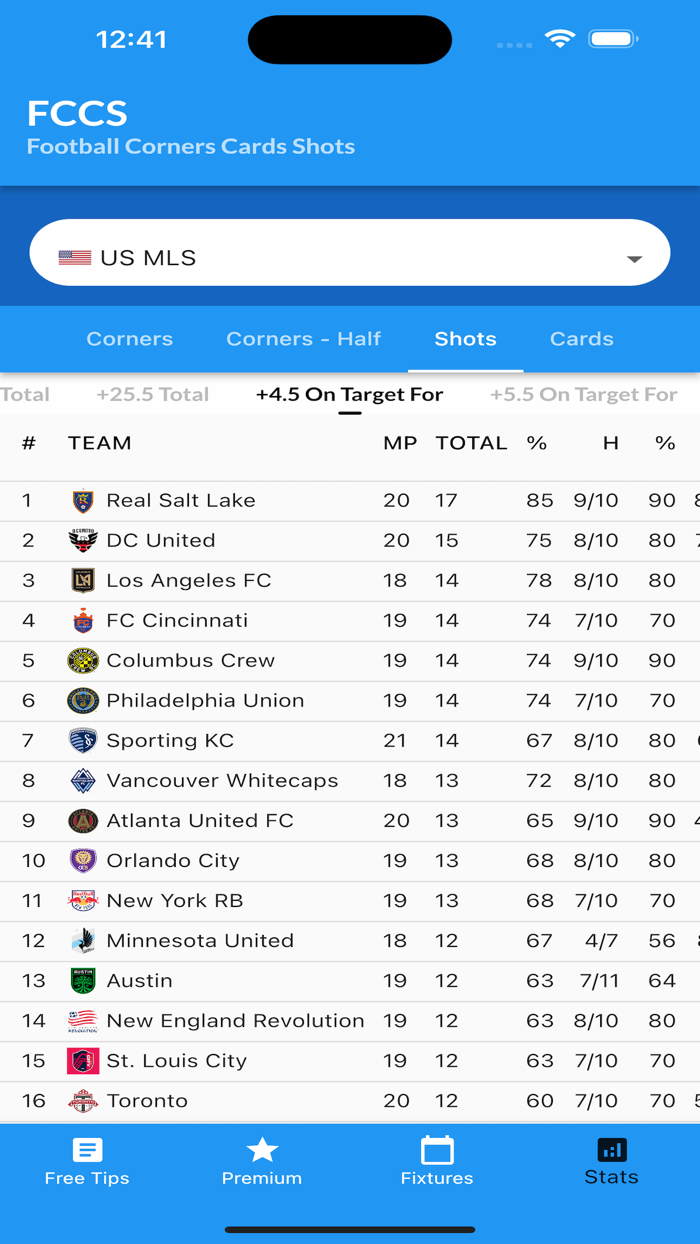
Task: Select the DC United eagle badge
Action: click(x=84, y=540)
